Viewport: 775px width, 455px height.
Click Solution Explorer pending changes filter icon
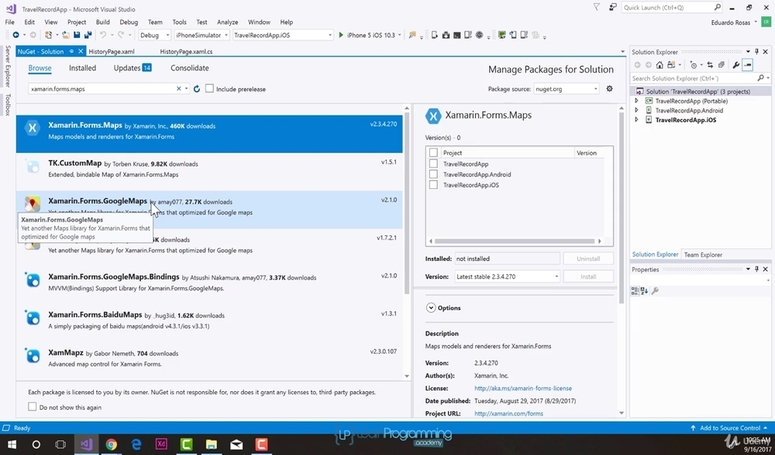tap(693, 65)
